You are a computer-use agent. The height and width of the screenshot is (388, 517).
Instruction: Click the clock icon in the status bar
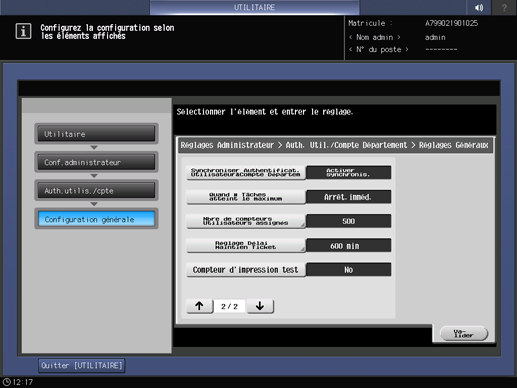(x=7, y=382)
